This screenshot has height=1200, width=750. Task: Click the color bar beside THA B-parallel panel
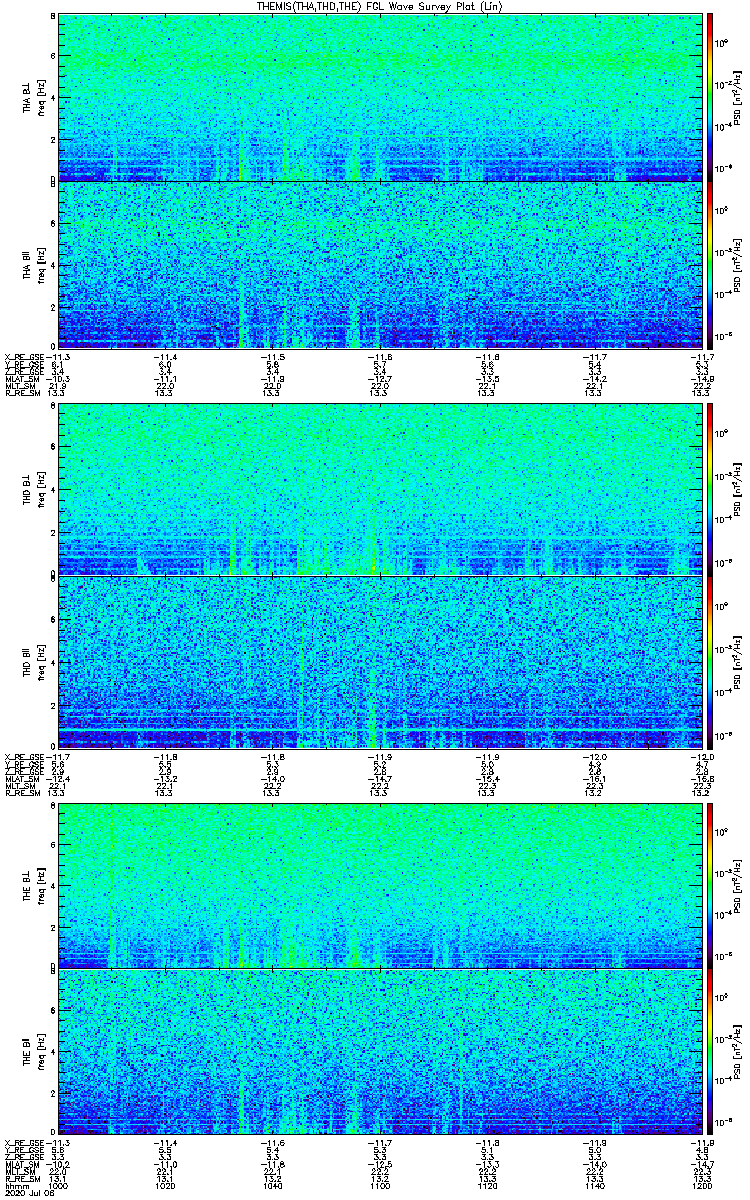(x=710, y=265)
